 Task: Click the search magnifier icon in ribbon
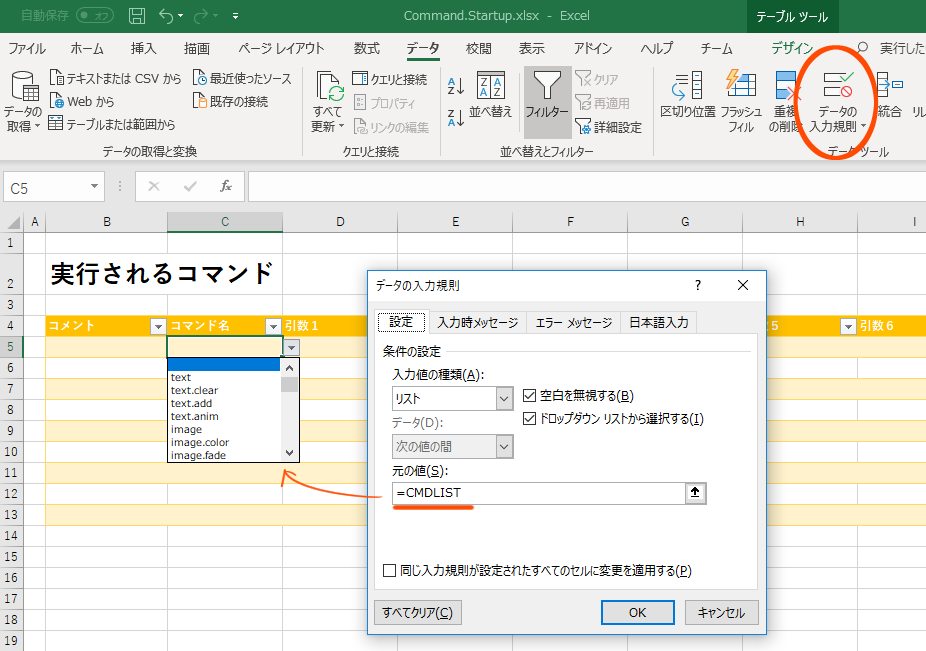862,48
